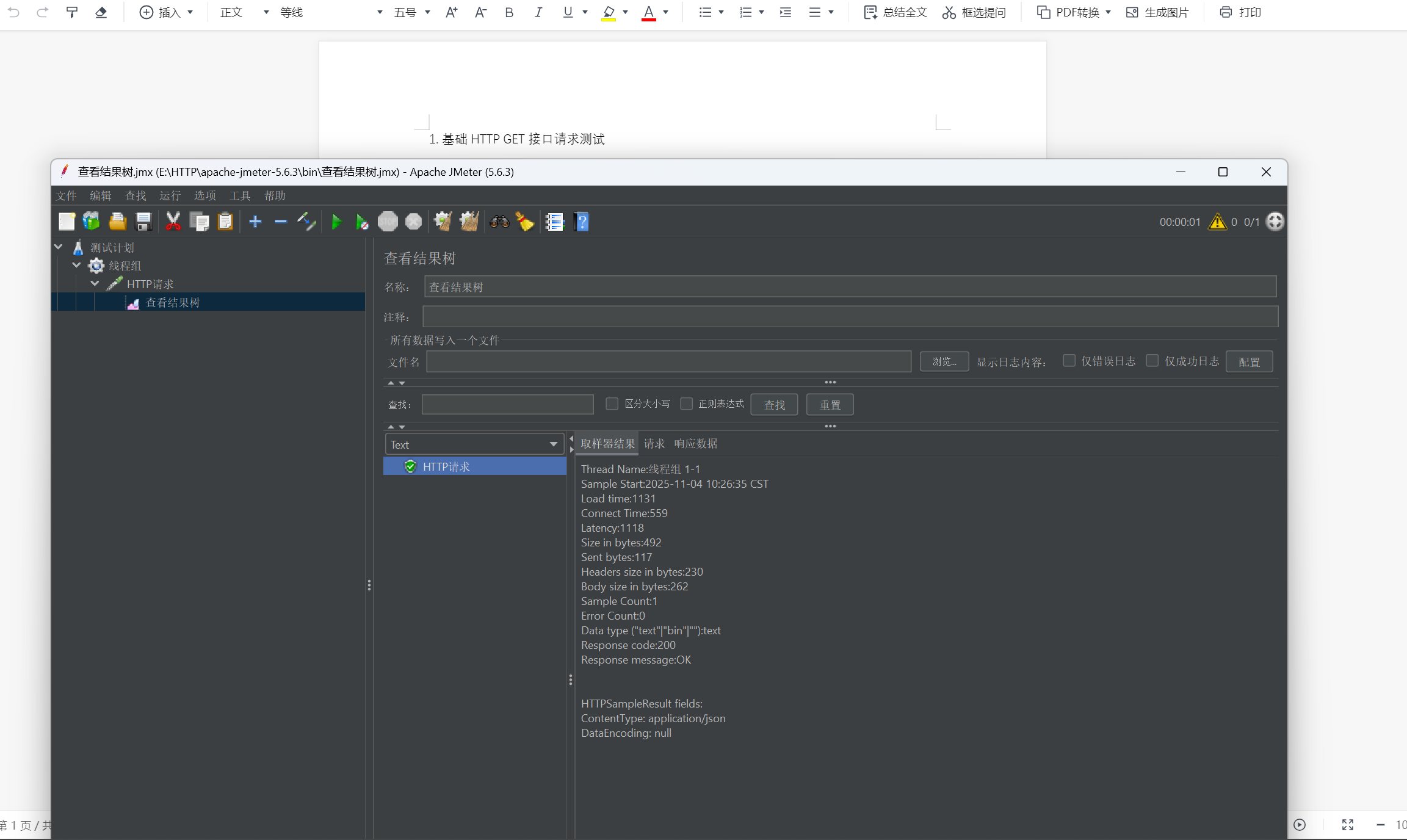Click the Function Helper list icon
The width and height of the screenshot is (1407, 840).
(x=555, y=222)
